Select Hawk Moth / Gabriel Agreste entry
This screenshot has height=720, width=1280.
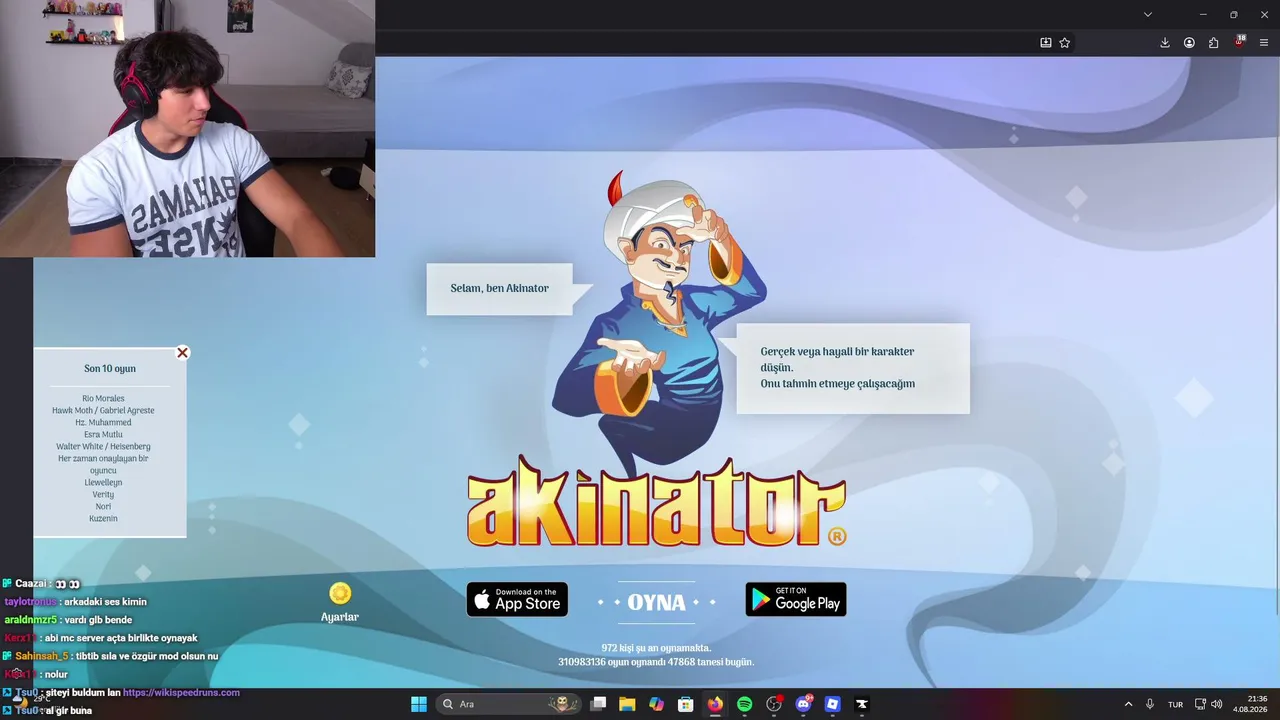coord(103,410)
